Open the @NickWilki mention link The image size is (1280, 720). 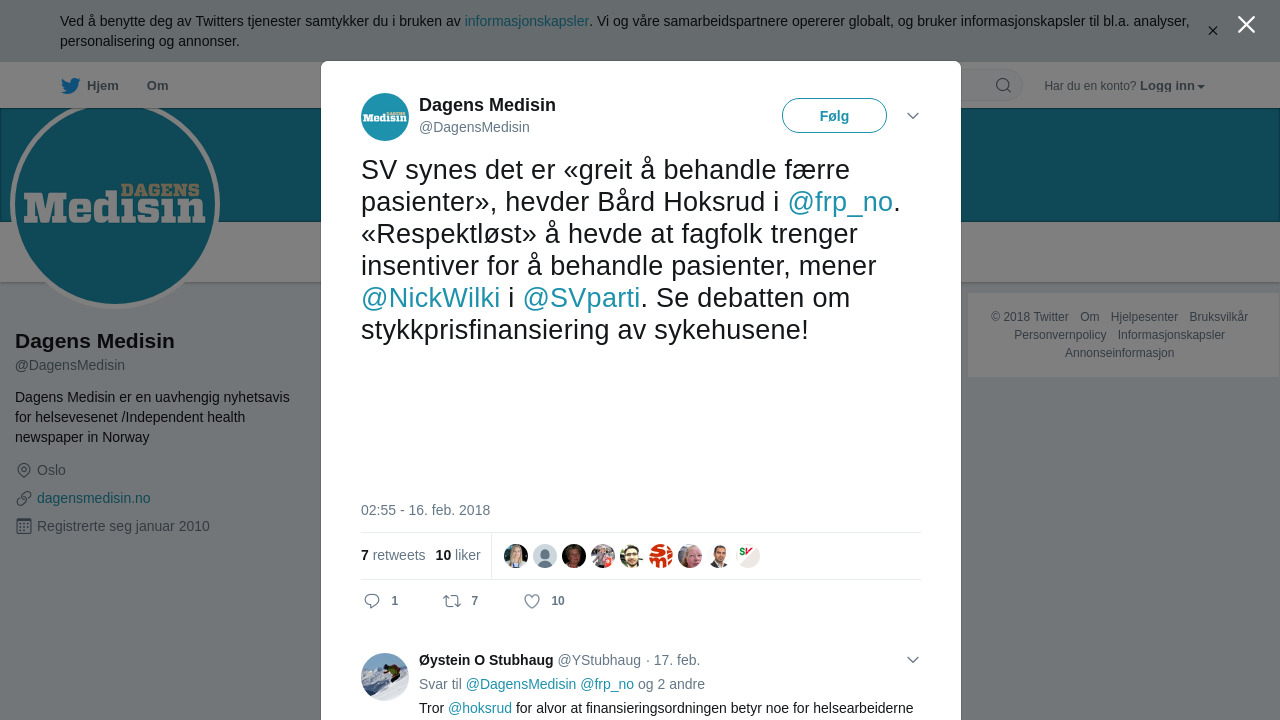430,298
